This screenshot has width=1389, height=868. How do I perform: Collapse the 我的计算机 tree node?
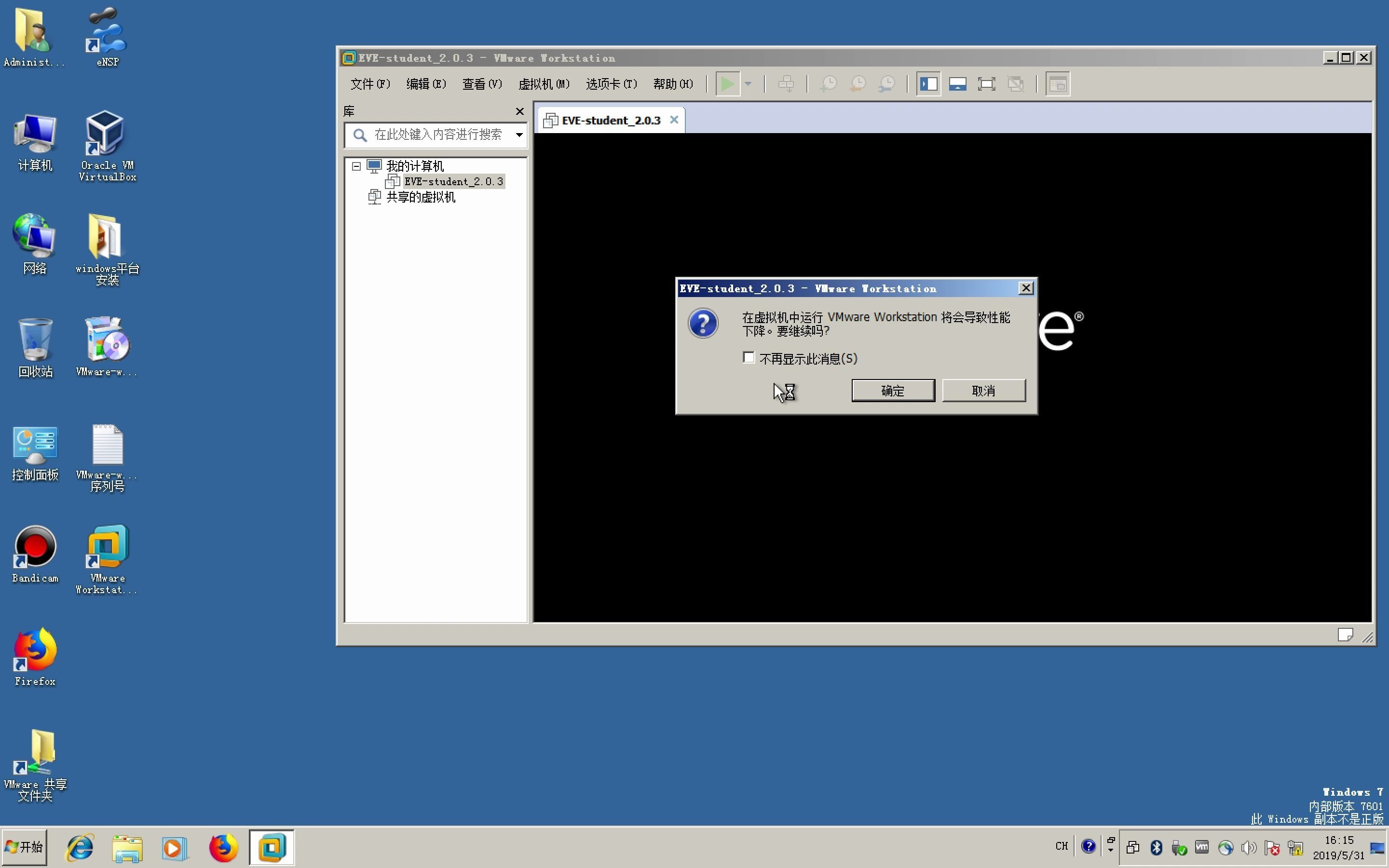click(356, 166)
